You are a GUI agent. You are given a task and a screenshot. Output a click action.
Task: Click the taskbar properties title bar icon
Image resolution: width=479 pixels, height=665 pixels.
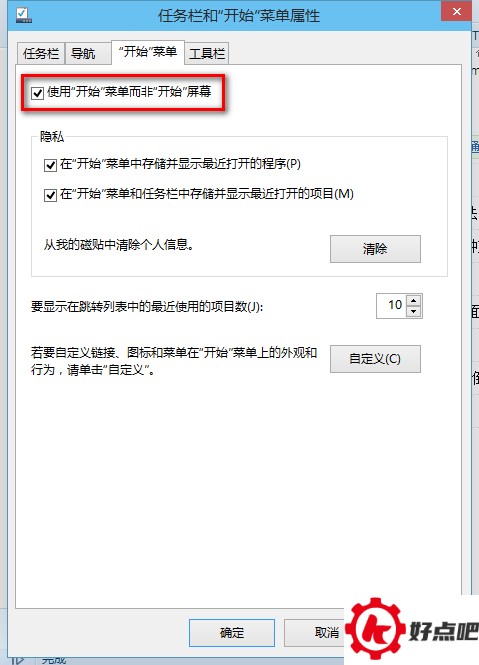pos(23,15)
